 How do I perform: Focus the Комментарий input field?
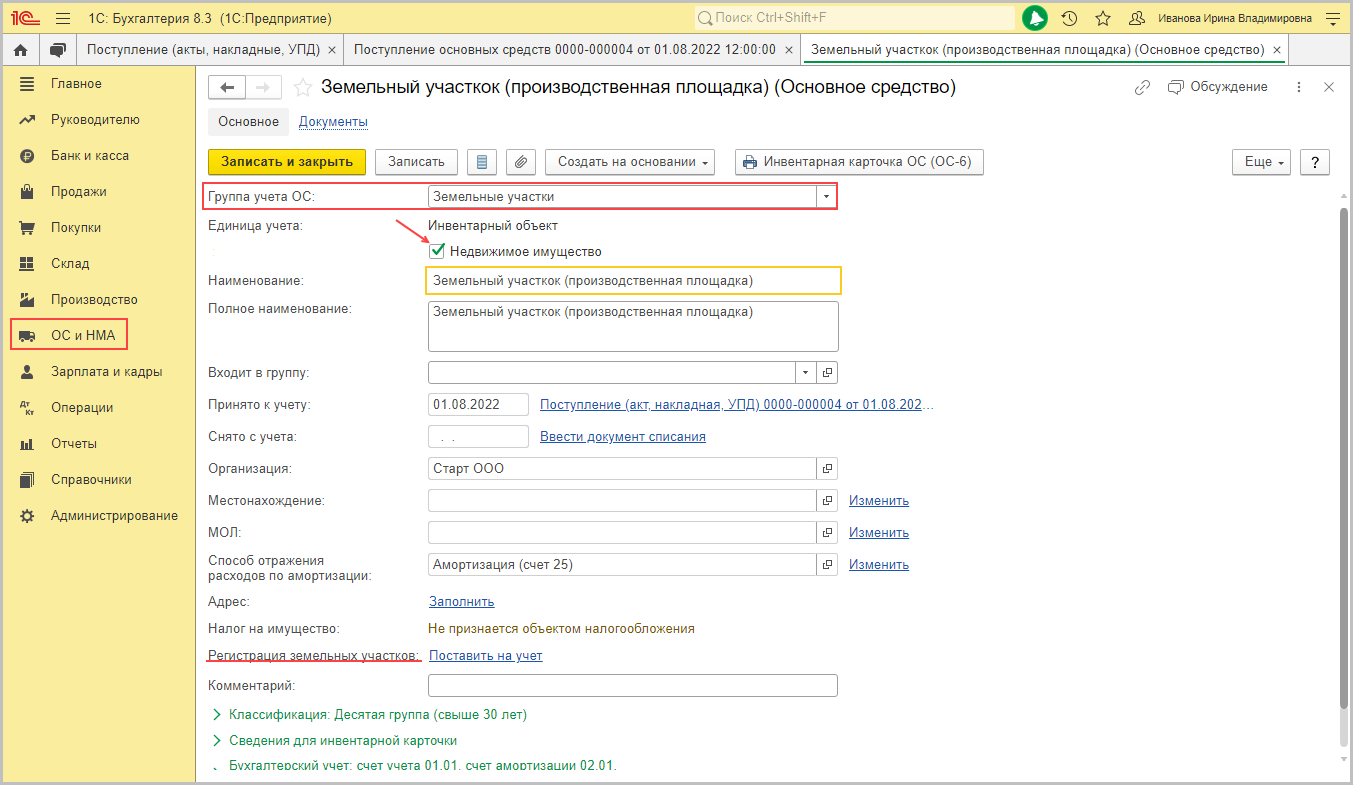[x=633, y=686]
